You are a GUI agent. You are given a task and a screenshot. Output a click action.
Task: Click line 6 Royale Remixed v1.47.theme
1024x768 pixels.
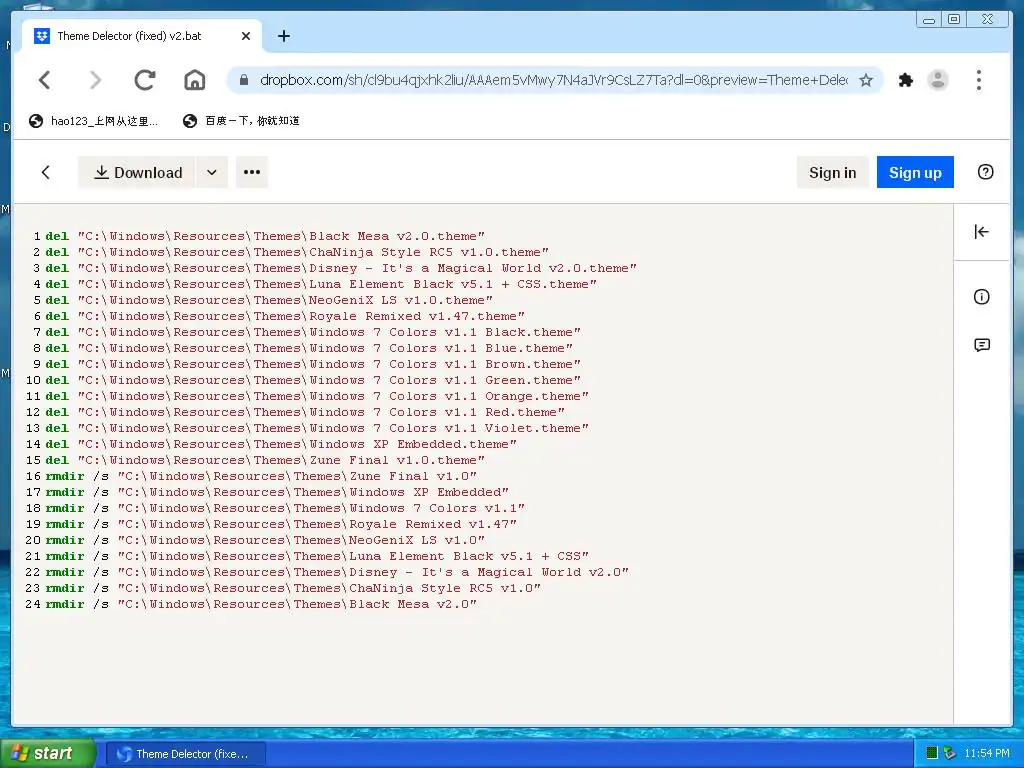284,316
